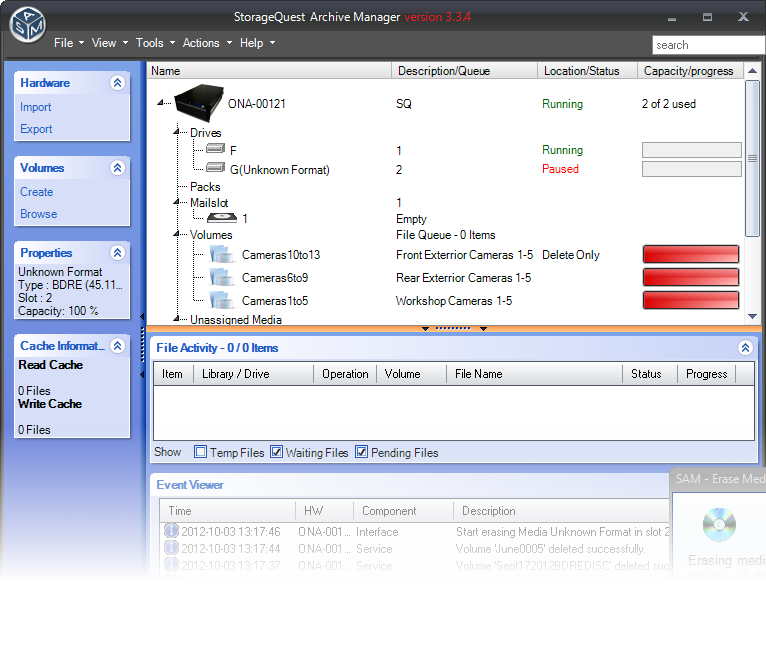The width and height of the screenshot is (766, 651).
Task: Click into the search input field
Action: click(x=709, y=45)
